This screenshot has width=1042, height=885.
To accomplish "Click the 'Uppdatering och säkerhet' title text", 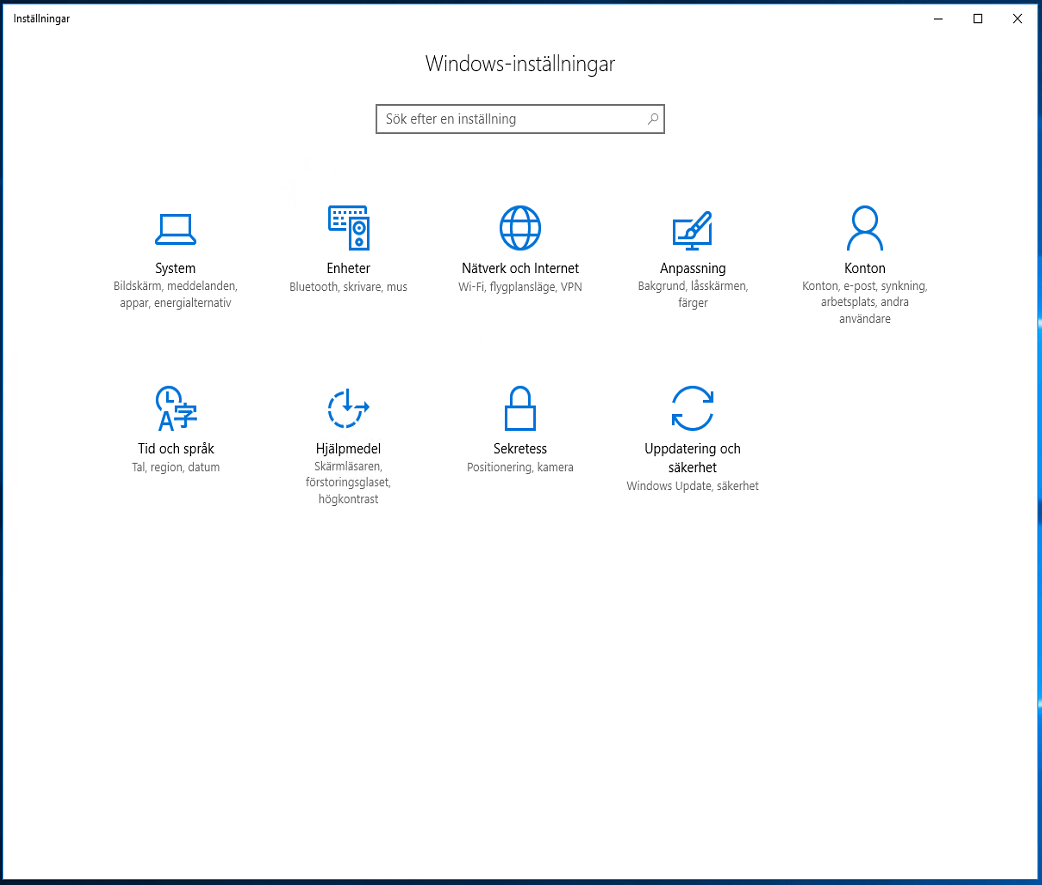I will click(x=692, y=458).
